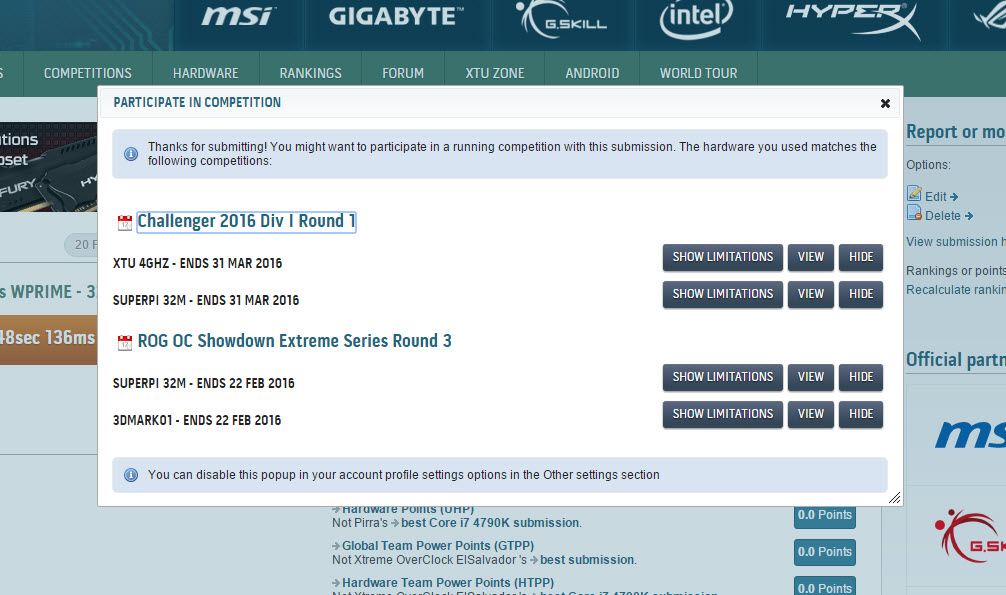The width and height of the screenshot is (1006, 595).
Task: Hide SuperPi 32M stage ending 31 Mar
Action: click(x=860, y=294)
